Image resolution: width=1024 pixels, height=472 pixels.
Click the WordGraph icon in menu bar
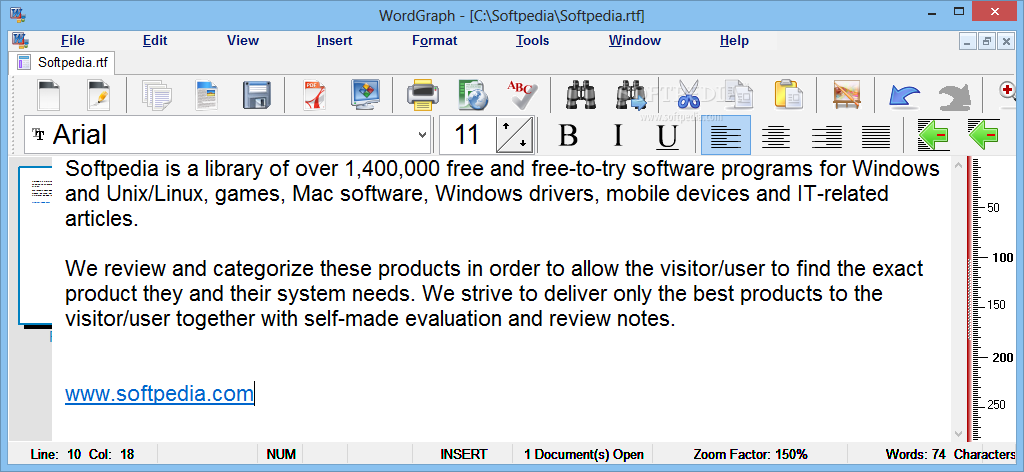point(20,40)
